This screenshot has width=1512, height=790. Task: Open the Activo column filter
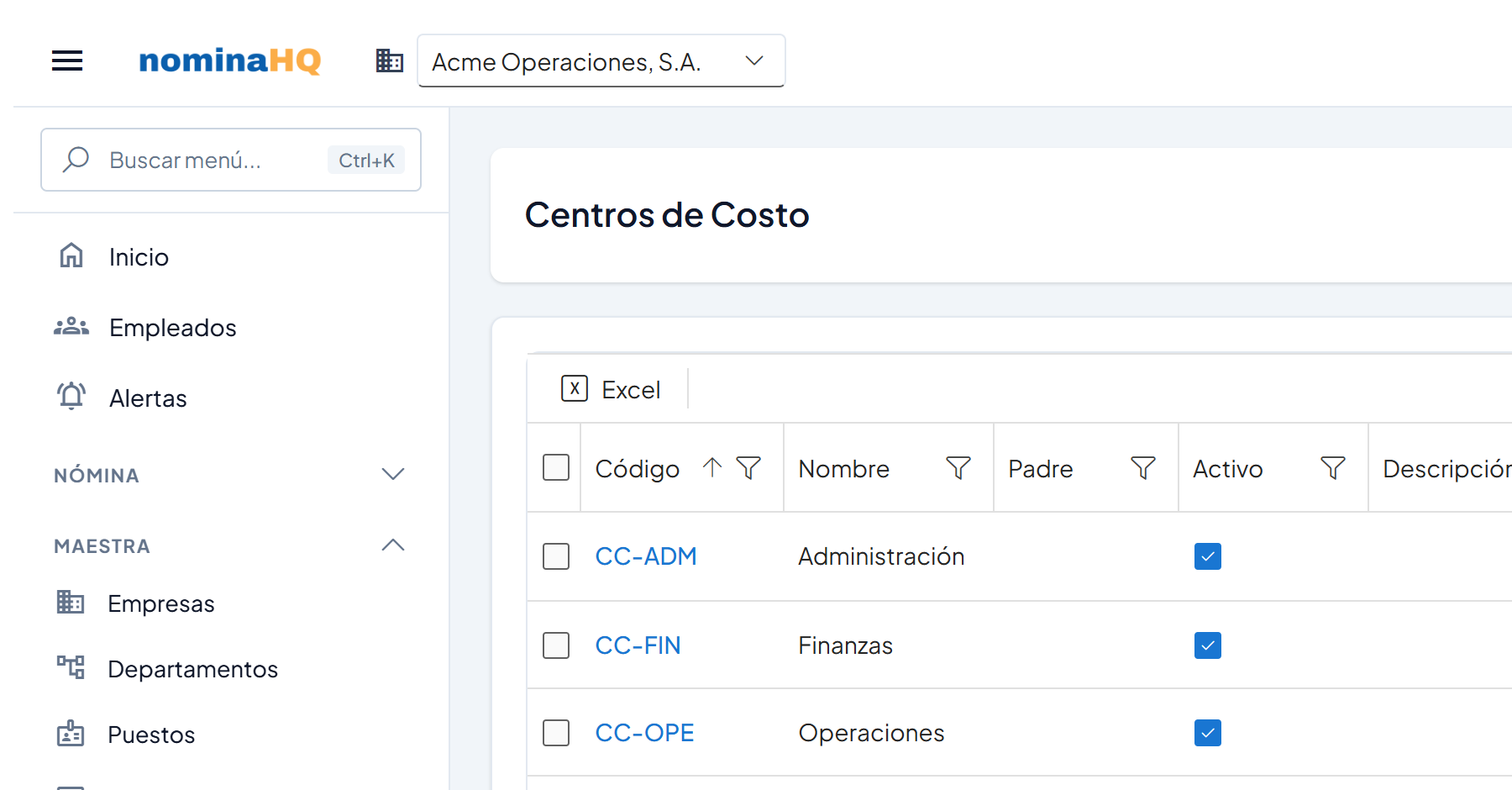[1333, 467]
